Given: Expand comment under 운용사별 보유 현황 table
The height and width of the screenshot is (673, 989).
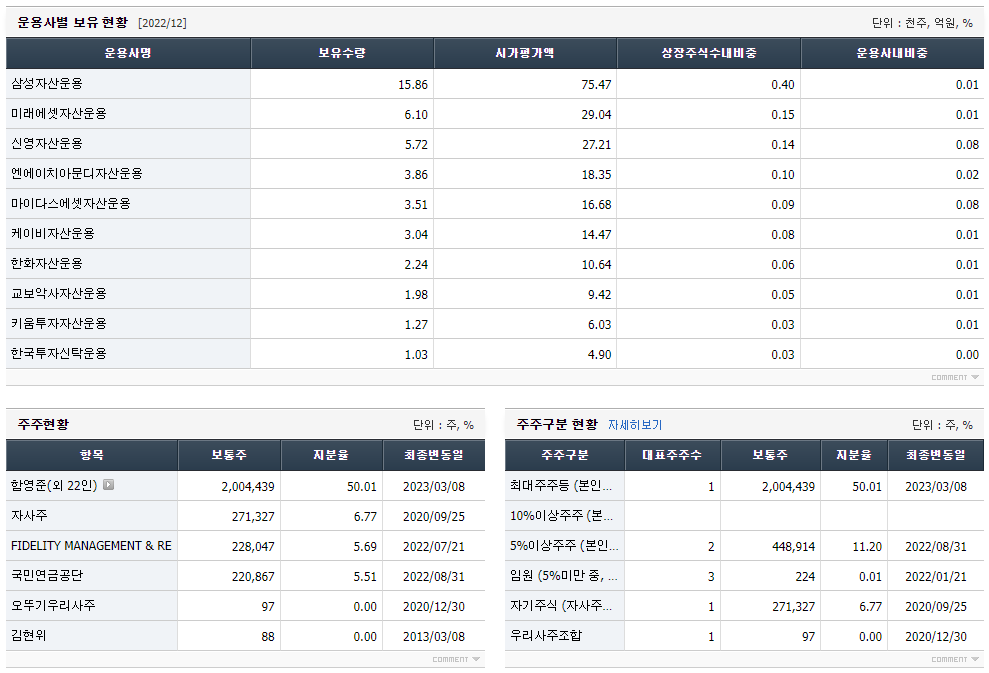Looking at the screenshot, I should [955, 377].
